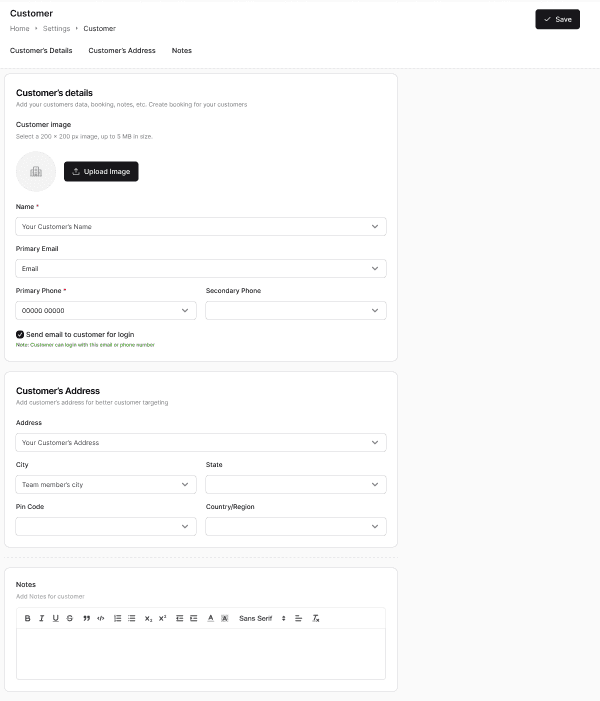Click inside the Notes text area
600x701 pixels.
point(201,654)
